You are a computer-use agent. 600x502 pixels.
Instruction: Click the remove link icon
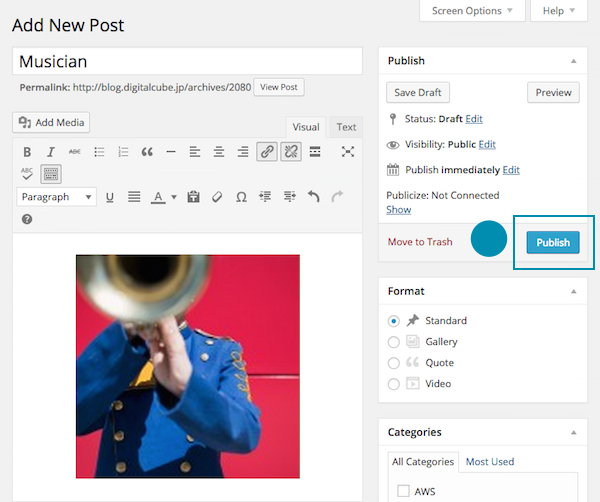[291, 152]
